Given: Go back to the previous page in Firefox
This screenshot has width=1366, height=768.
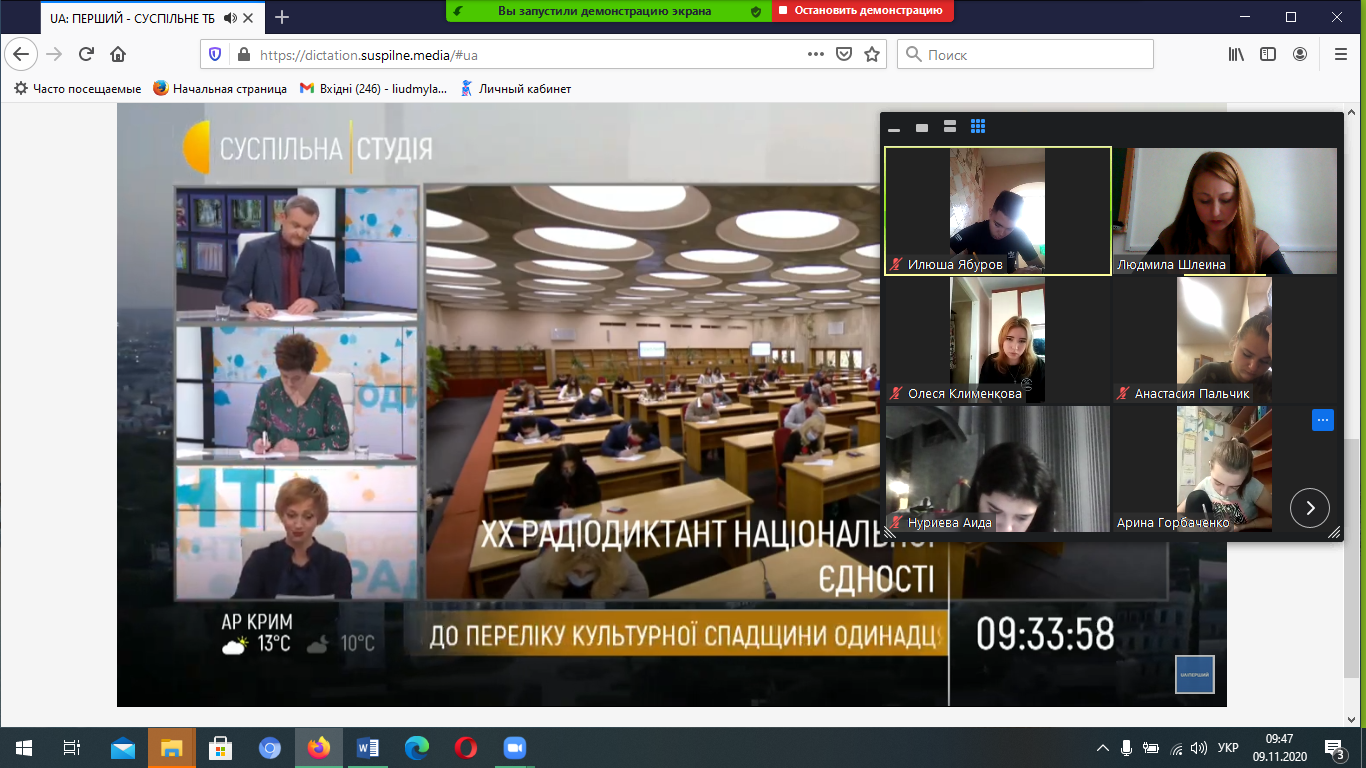Looking at the screenshot, I should click(x=22, y=54).
